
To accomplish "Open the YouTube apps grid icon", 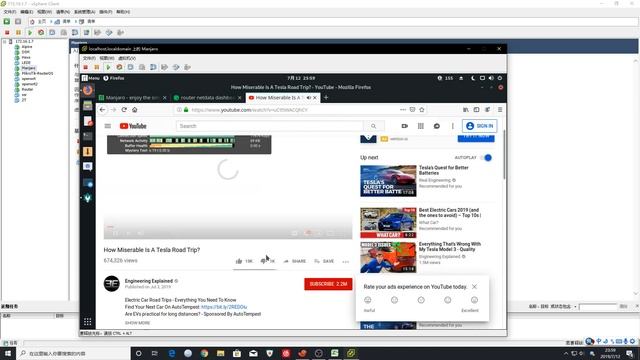I will (421, 126).
